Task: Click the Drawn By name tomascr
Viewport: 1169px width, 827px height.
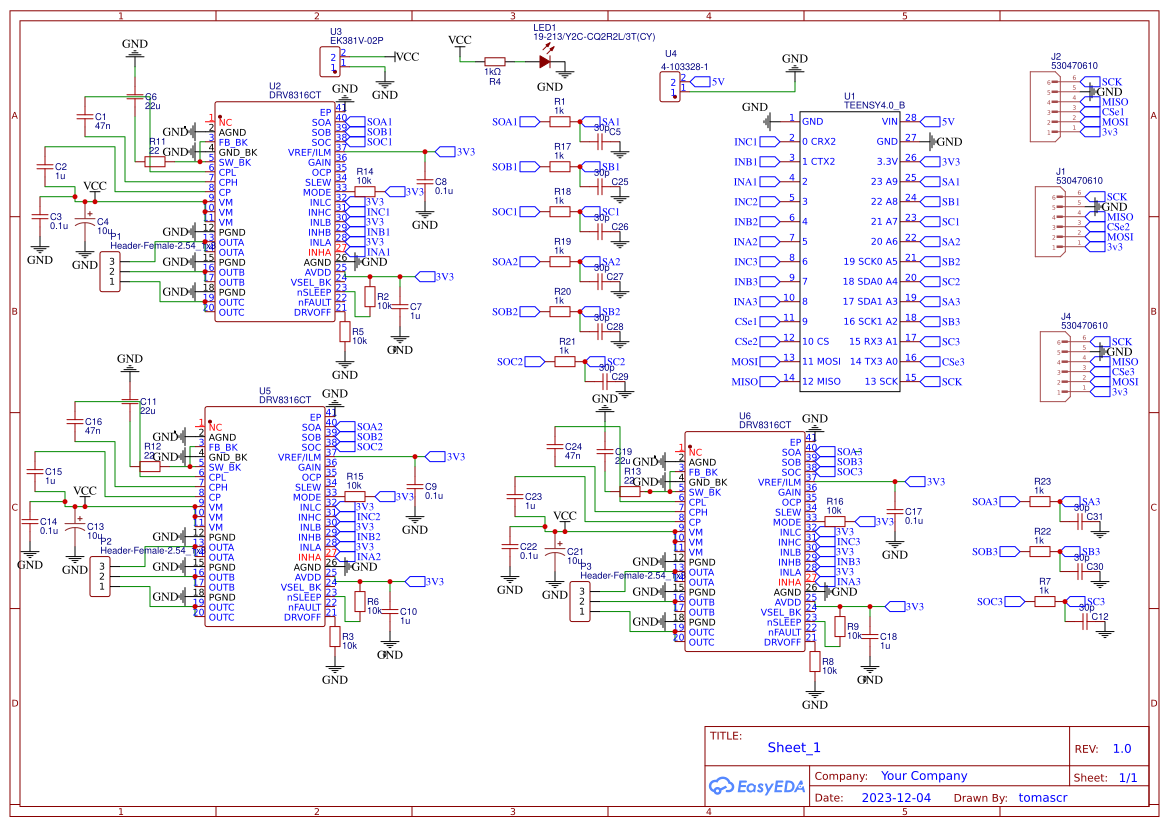Action: point(1042,797)
